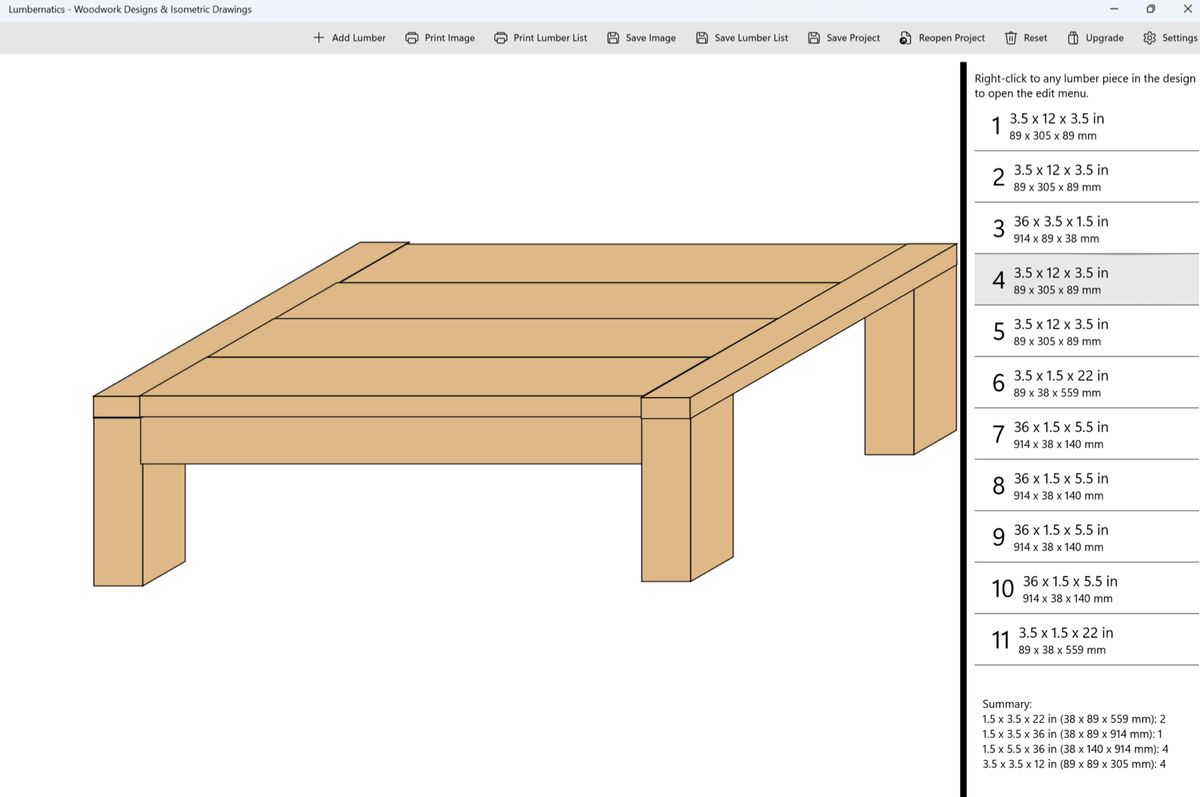The width and height of the screenshot is (1200, 797).
Task: Select lumber item 10 in list
Action: coord(1086,589)
